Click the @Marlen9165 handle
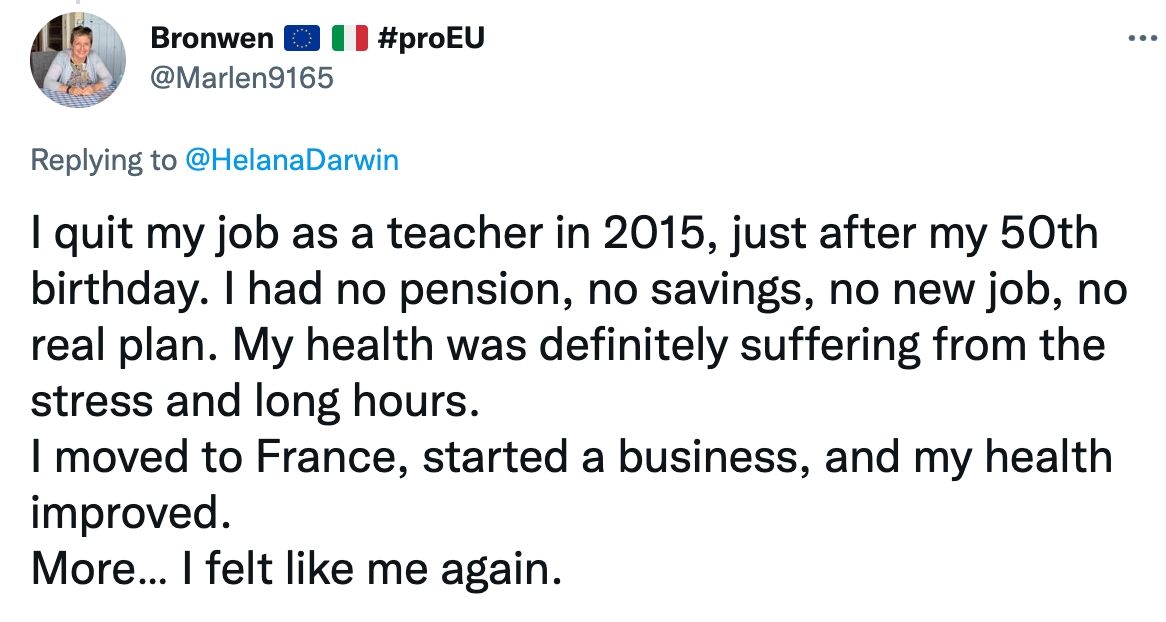This screenshot has width=1166, height=622. point(241,77)
